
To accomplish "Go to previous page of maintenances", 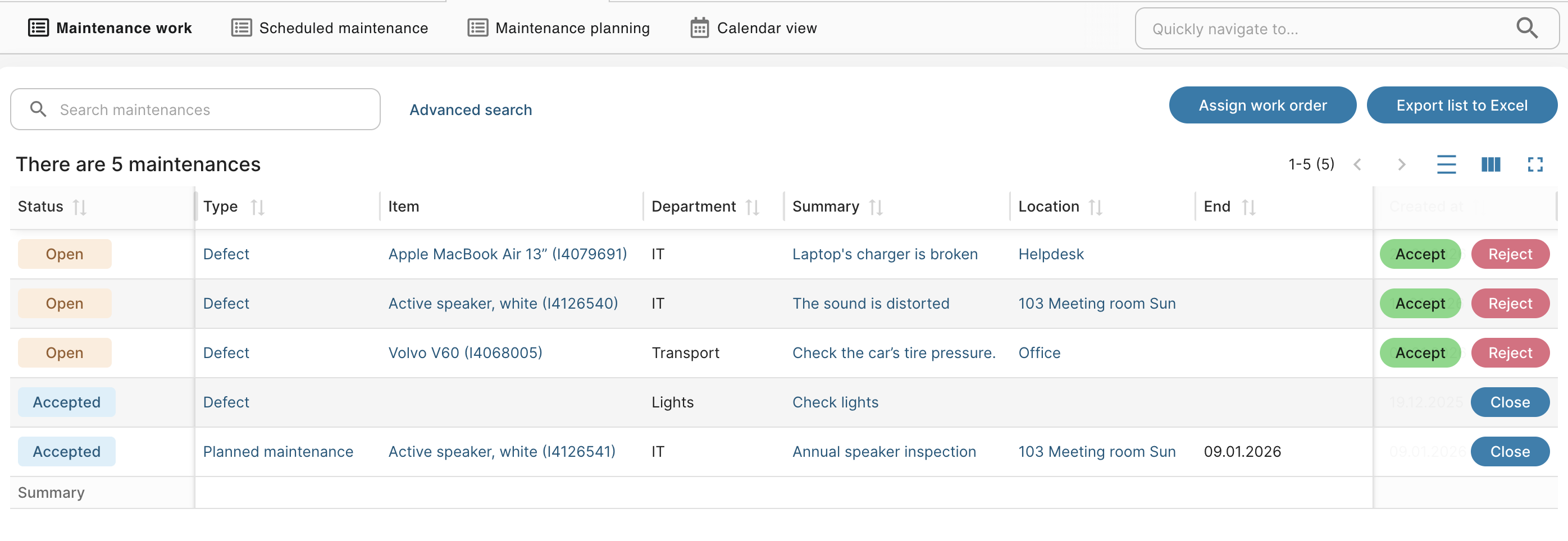I will click(1357, 164).
